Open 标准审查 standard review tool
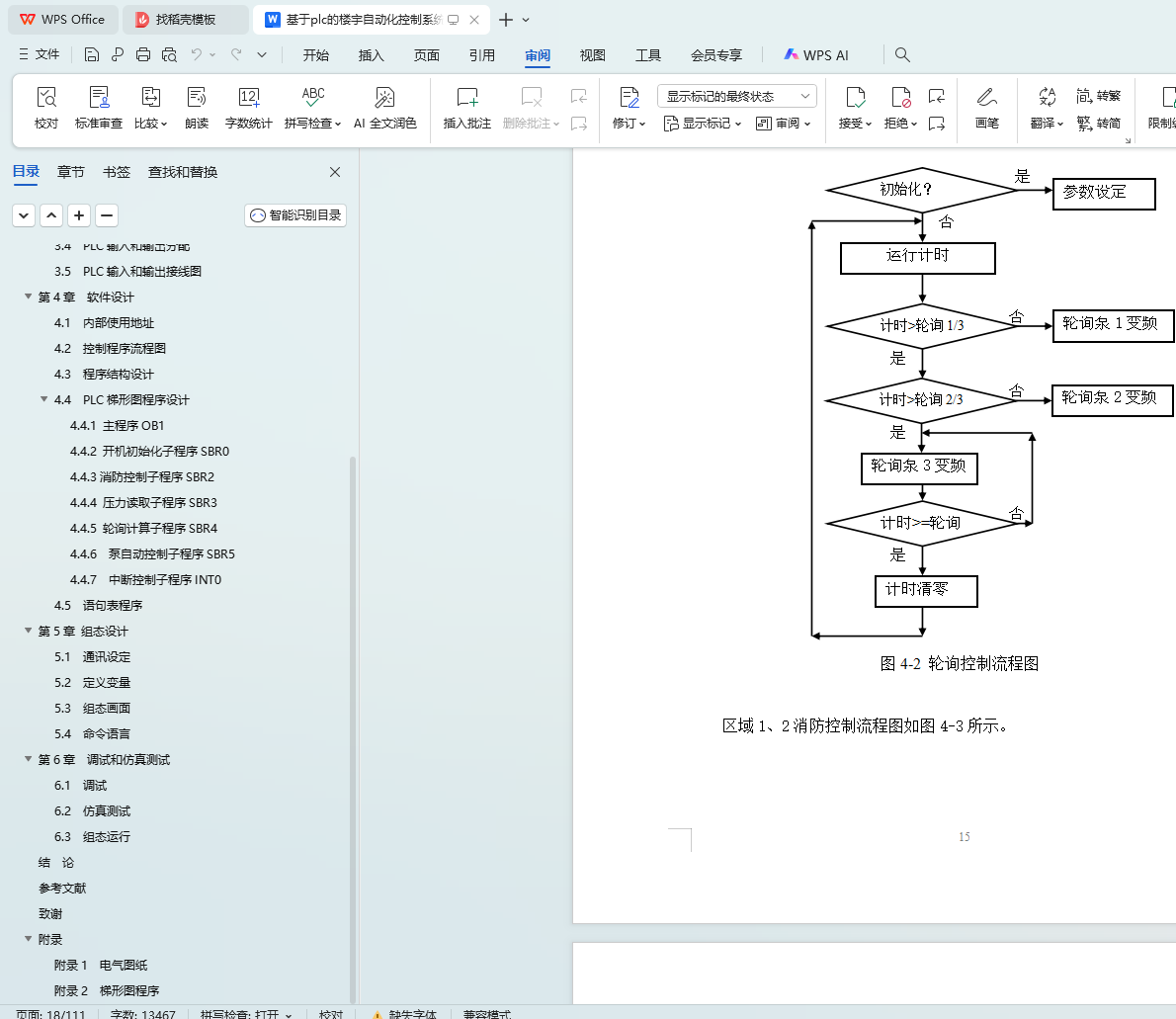Image resolution: width=1176 pixels, height=1019 pixels. [99, 108]
